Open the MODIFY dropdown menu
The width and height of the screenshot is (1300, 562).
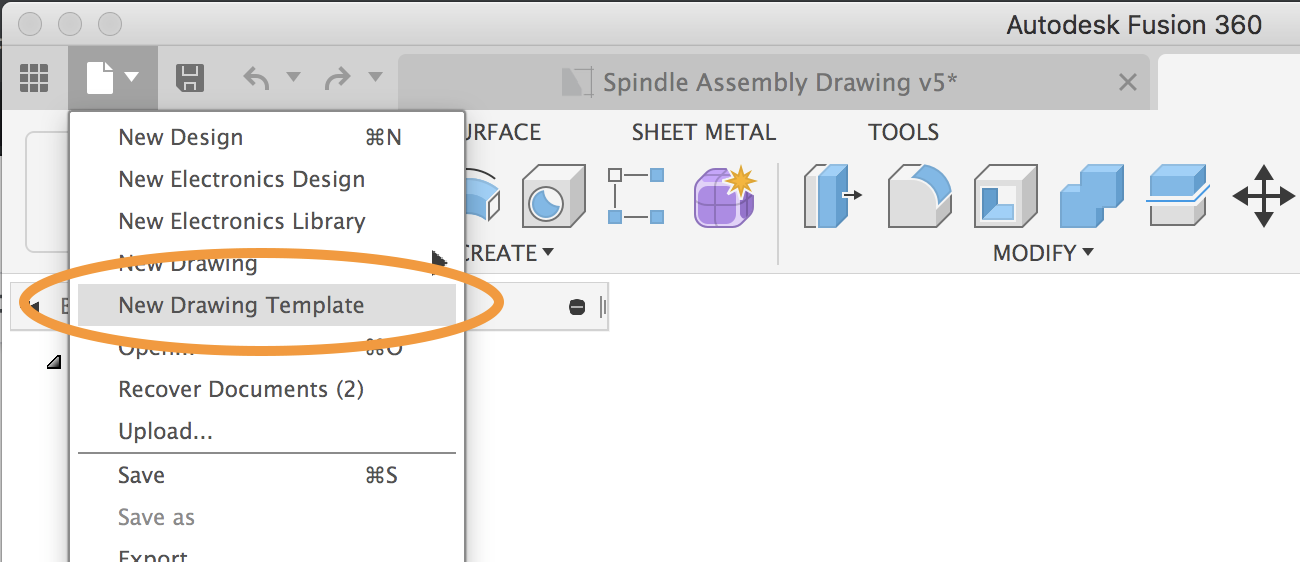[x=1043, y=253]
